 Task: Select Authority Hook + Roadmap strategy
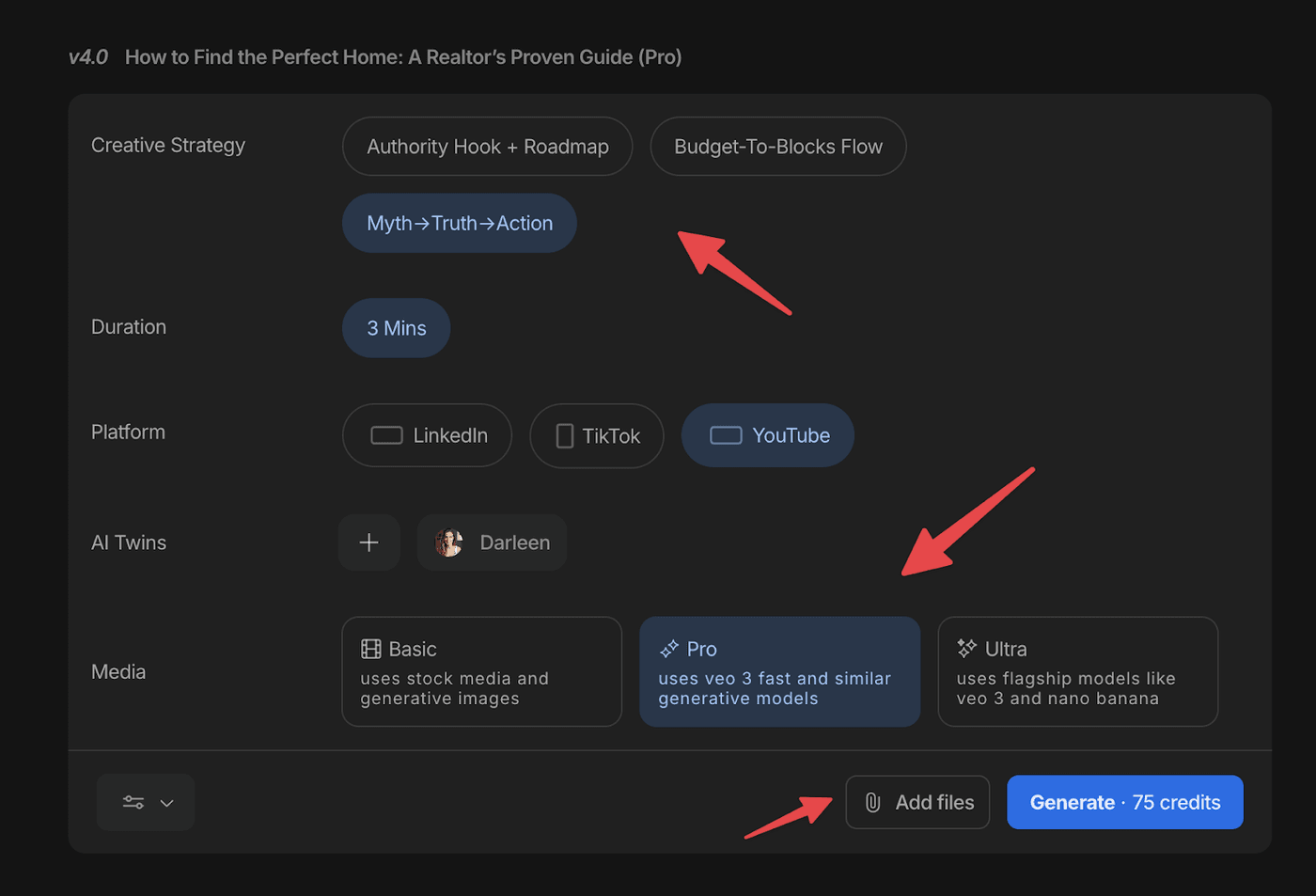point(487,147)
